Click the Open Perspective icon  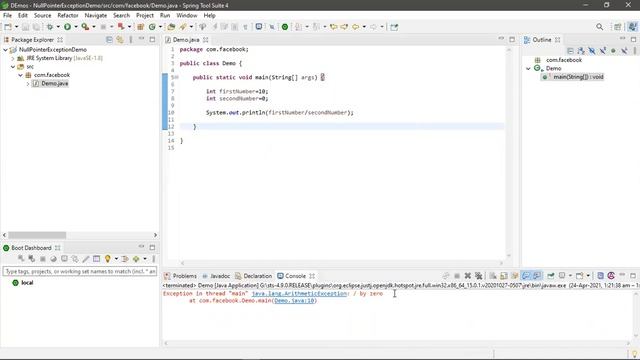click(x=618, y=27)
